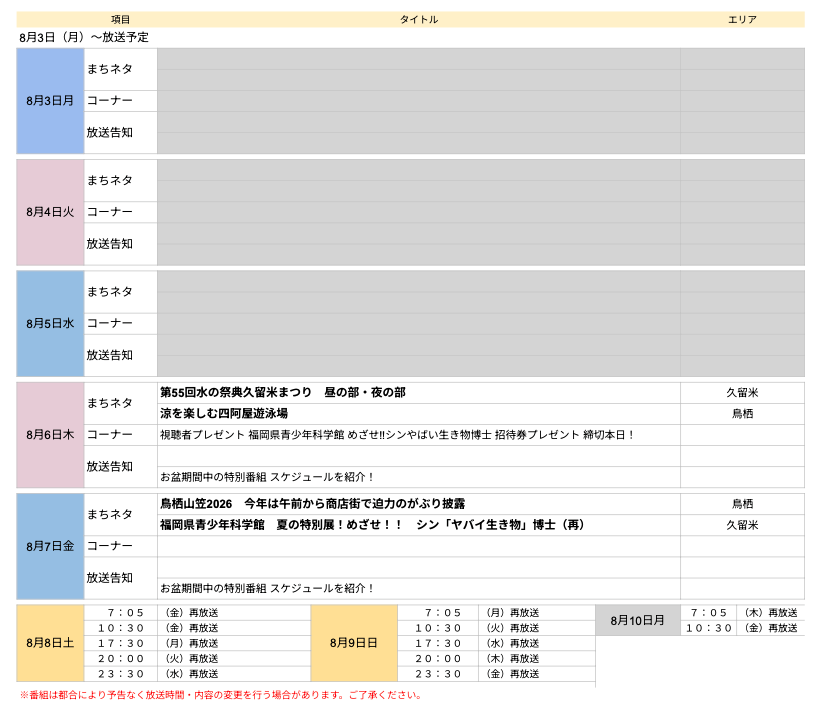Select the 8月9日日 date cell
Image resolution: width=821 pixels, height=713 pixels.
[354, 643]
